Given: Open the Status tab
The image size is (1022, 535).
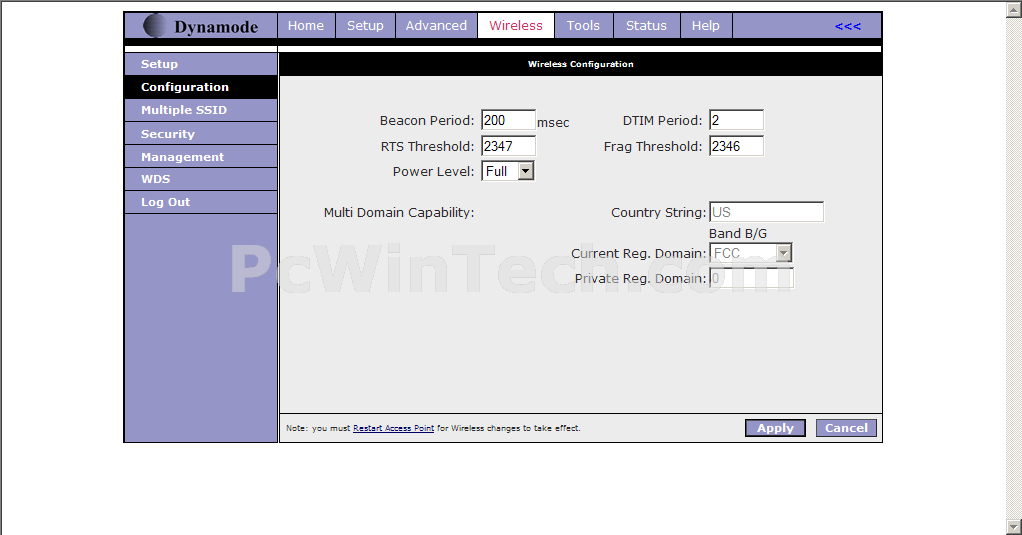Looking at the screenshot, I should [646, 25].
